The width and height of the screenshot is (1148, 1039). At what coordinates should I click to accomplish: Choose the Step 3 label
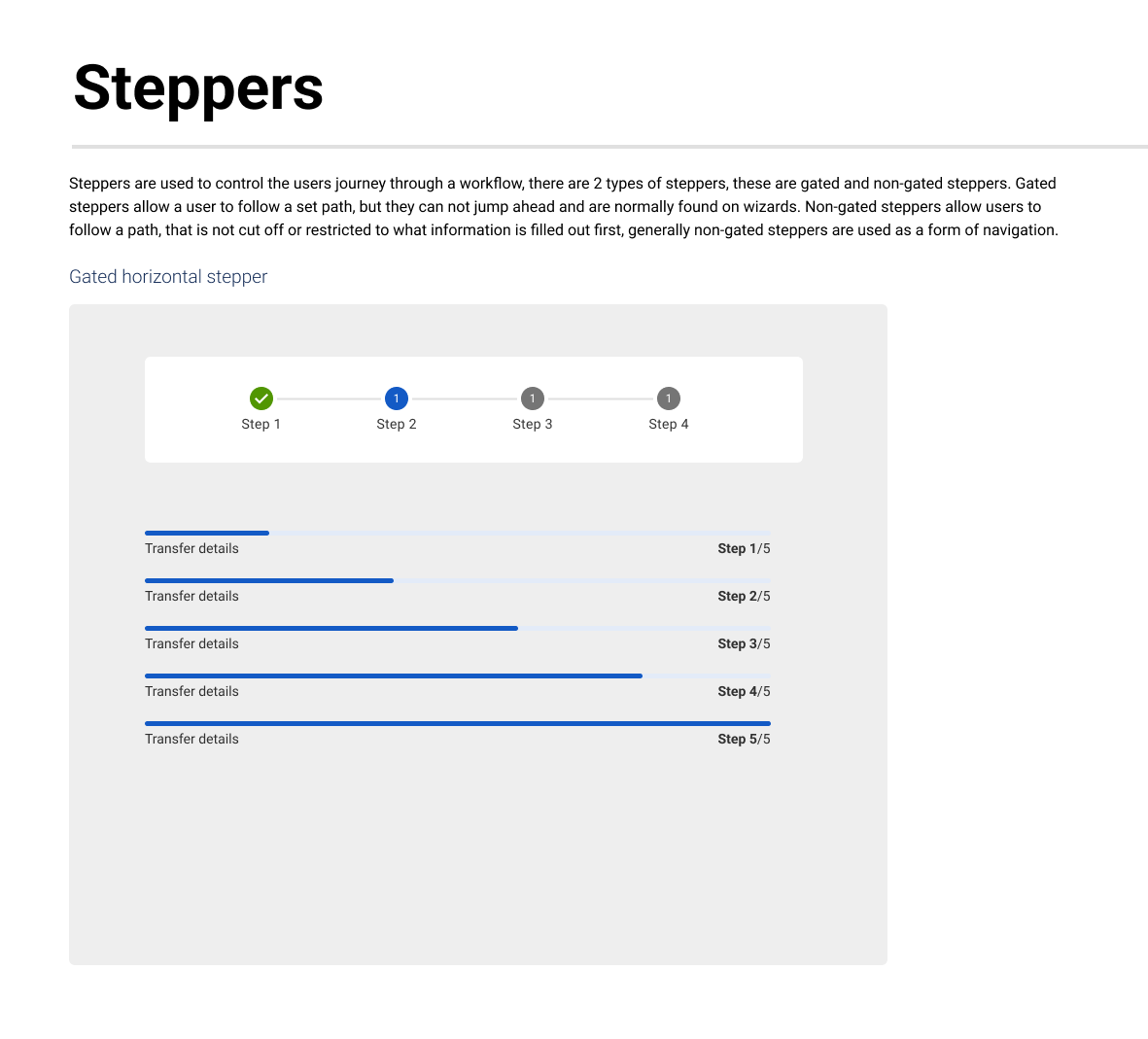pyautogui.click(x=533, y=424)
